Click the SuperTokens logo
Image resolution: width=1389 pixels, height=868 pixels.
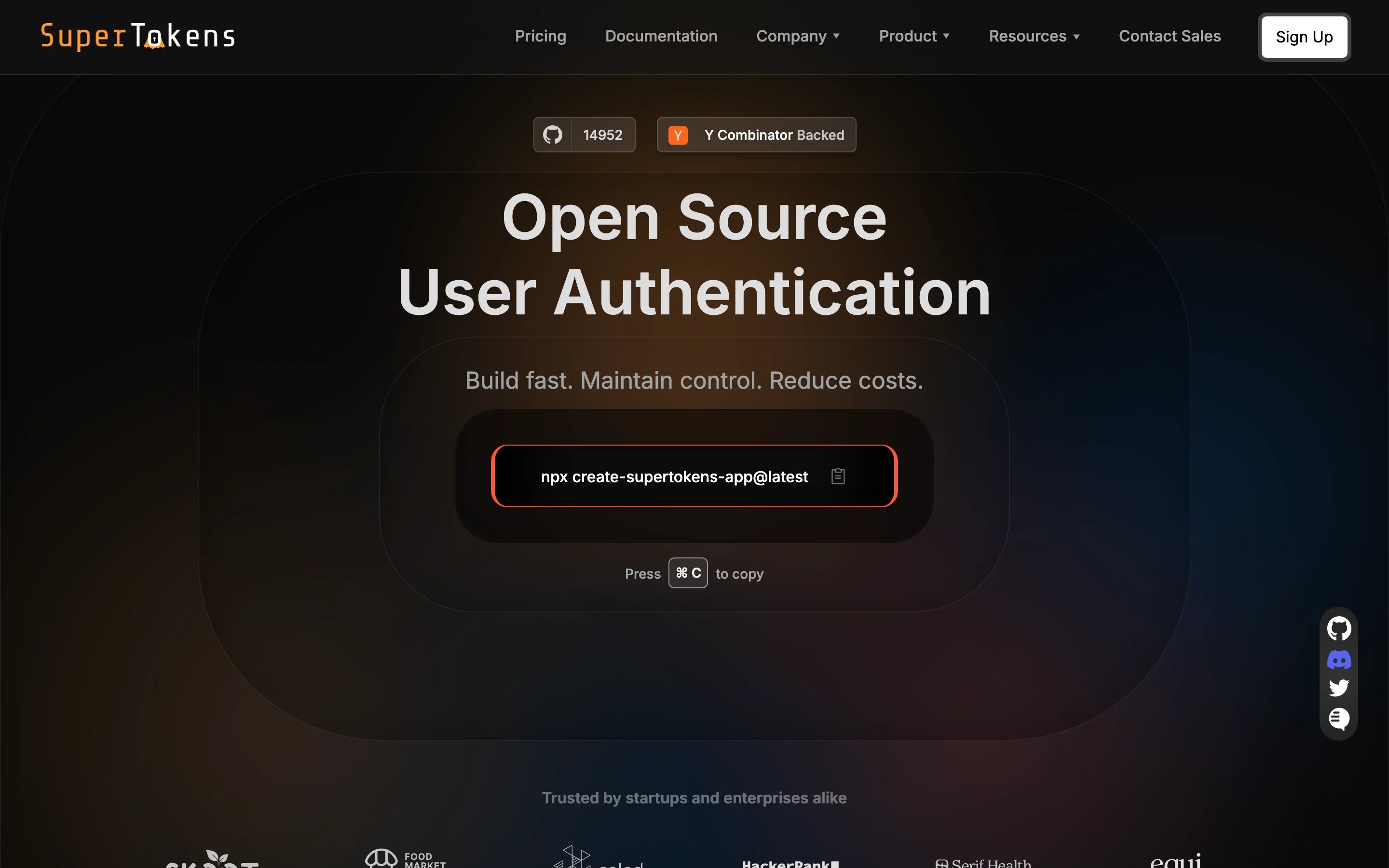tap(138, 36)
